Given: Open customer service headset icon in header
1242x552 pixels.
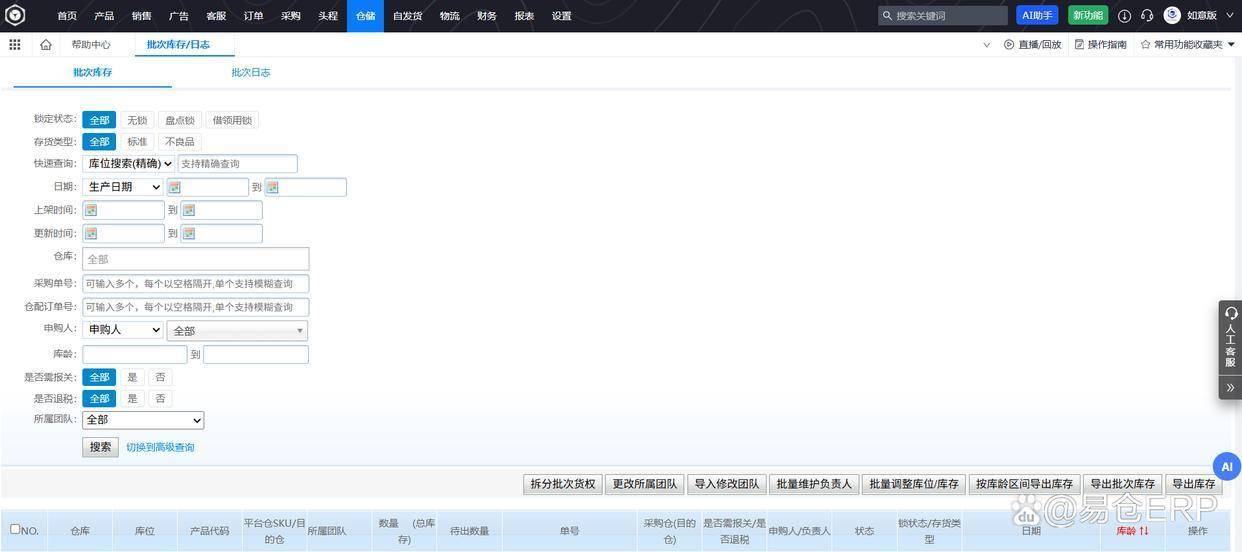Looking at the screenshot, I should pos(1147,16).
